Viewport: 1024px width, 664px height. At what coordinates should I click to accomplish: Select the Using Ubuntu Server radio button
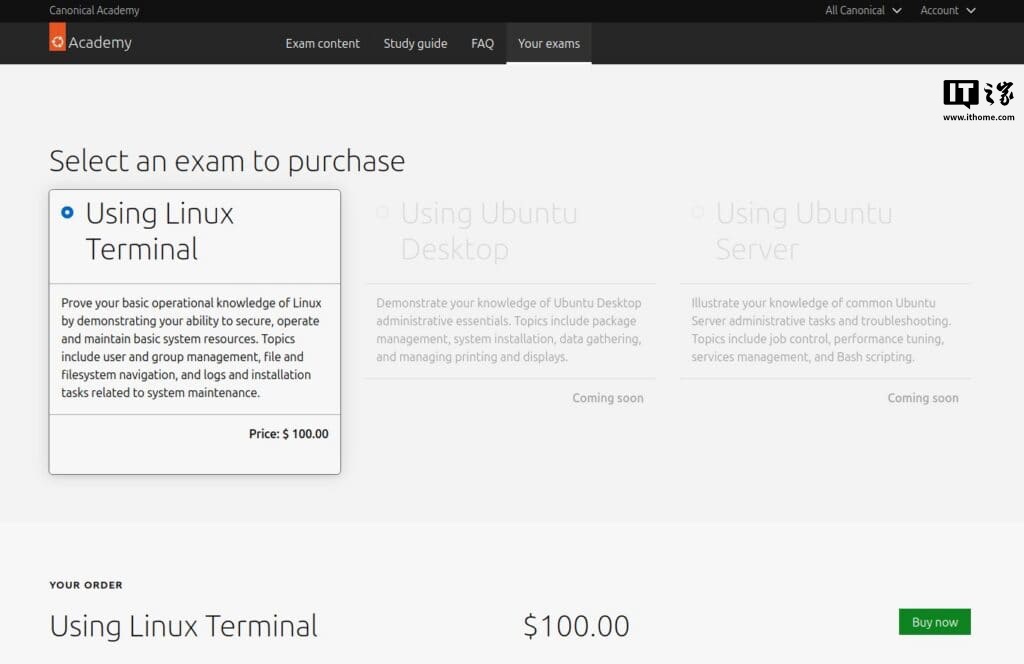[x=697, y=213]
